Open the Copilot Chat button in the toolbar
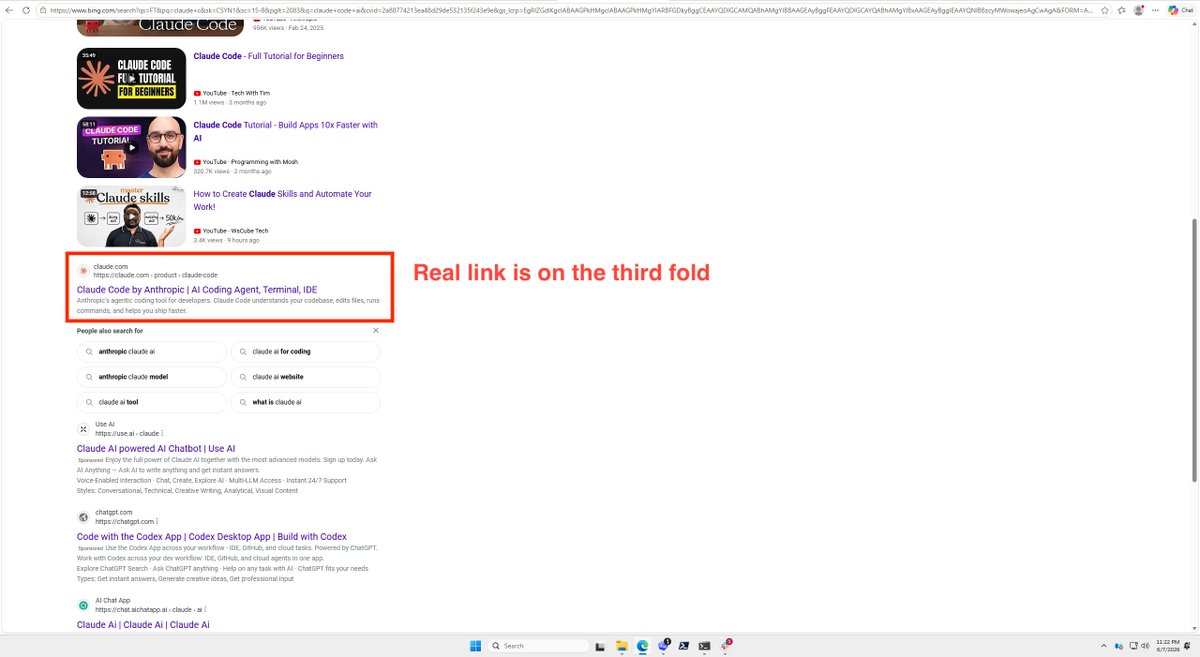 [1179, 9]
